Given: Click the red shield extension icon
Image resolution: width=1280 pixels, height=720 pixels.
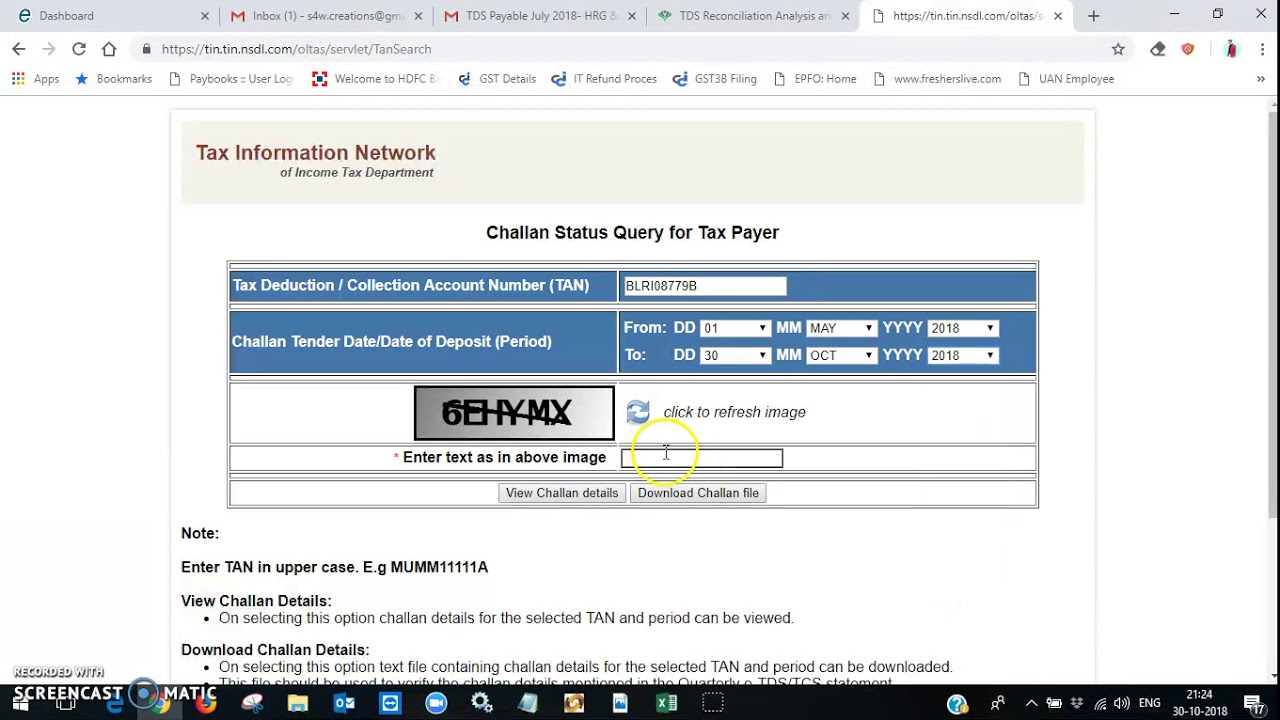Looking at the screenshot, I should tap(1188, 49).
